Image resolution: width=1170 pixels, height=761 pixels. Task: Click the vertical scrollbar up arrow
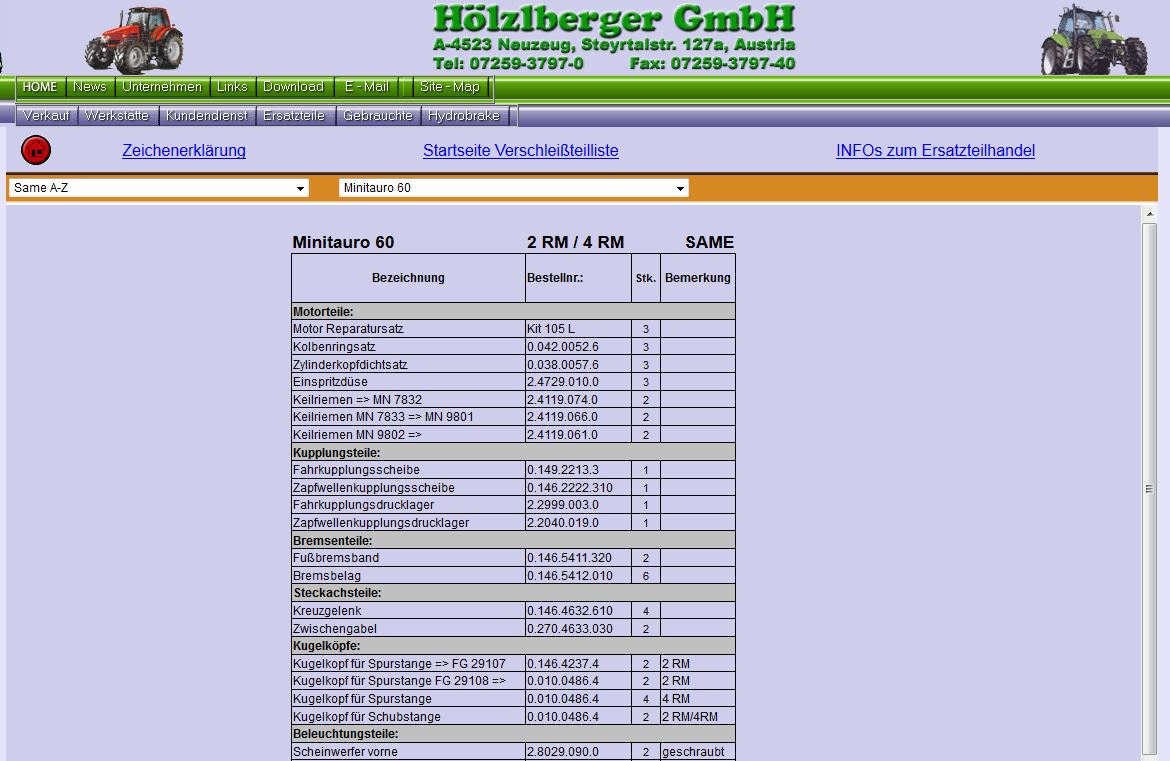[1149, 214]
